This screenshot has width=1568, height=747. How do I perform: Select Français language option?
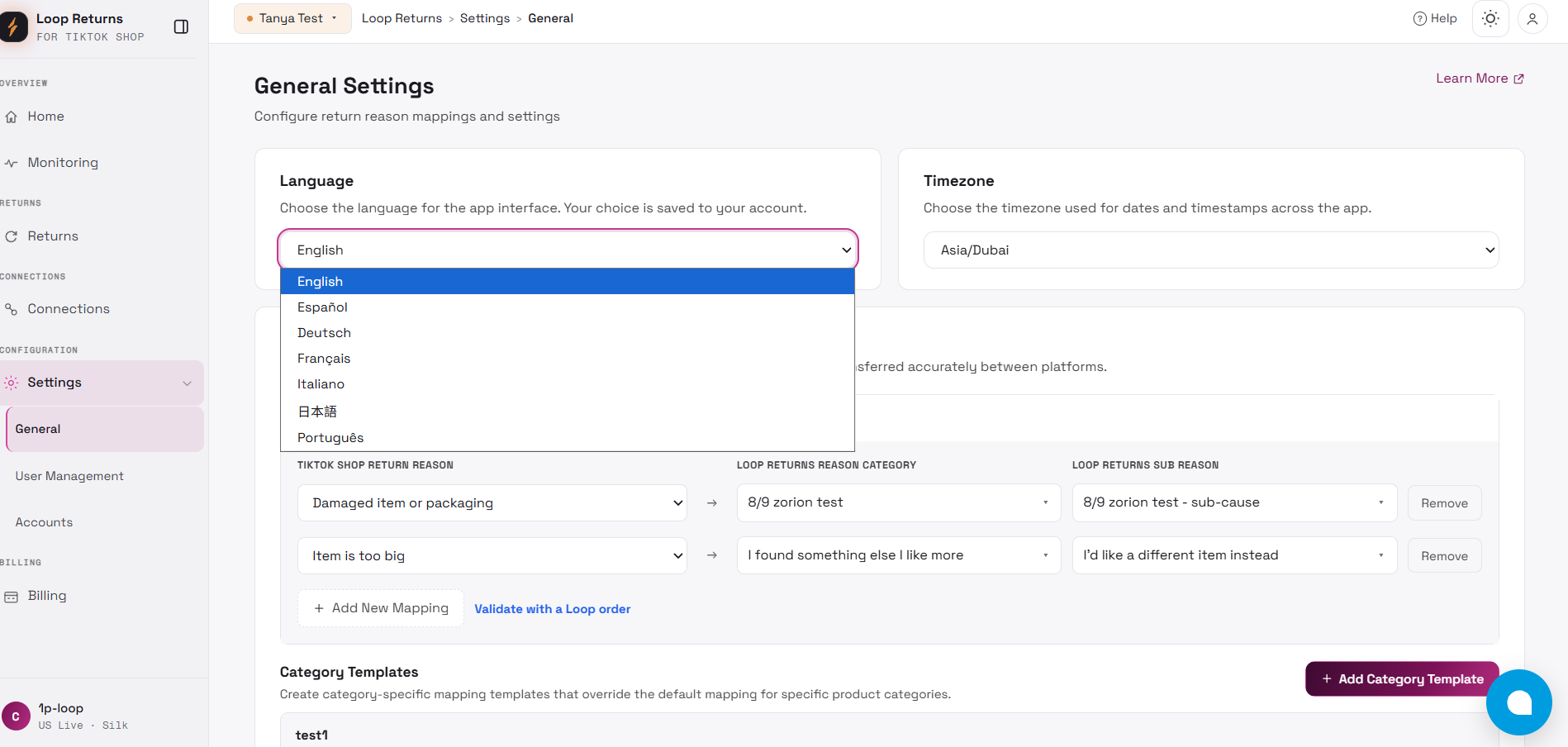[568, 359]
